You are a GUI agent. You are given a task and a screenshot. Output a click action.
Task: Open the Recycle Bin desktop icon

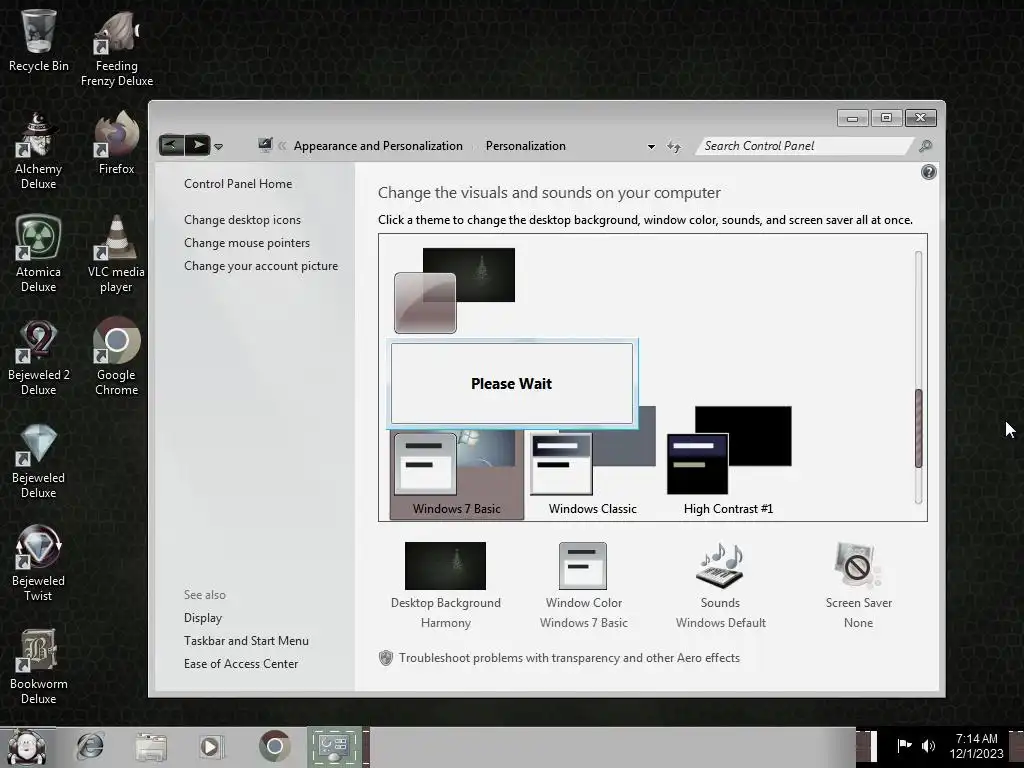pyautogui.click(x=39, y=40)
